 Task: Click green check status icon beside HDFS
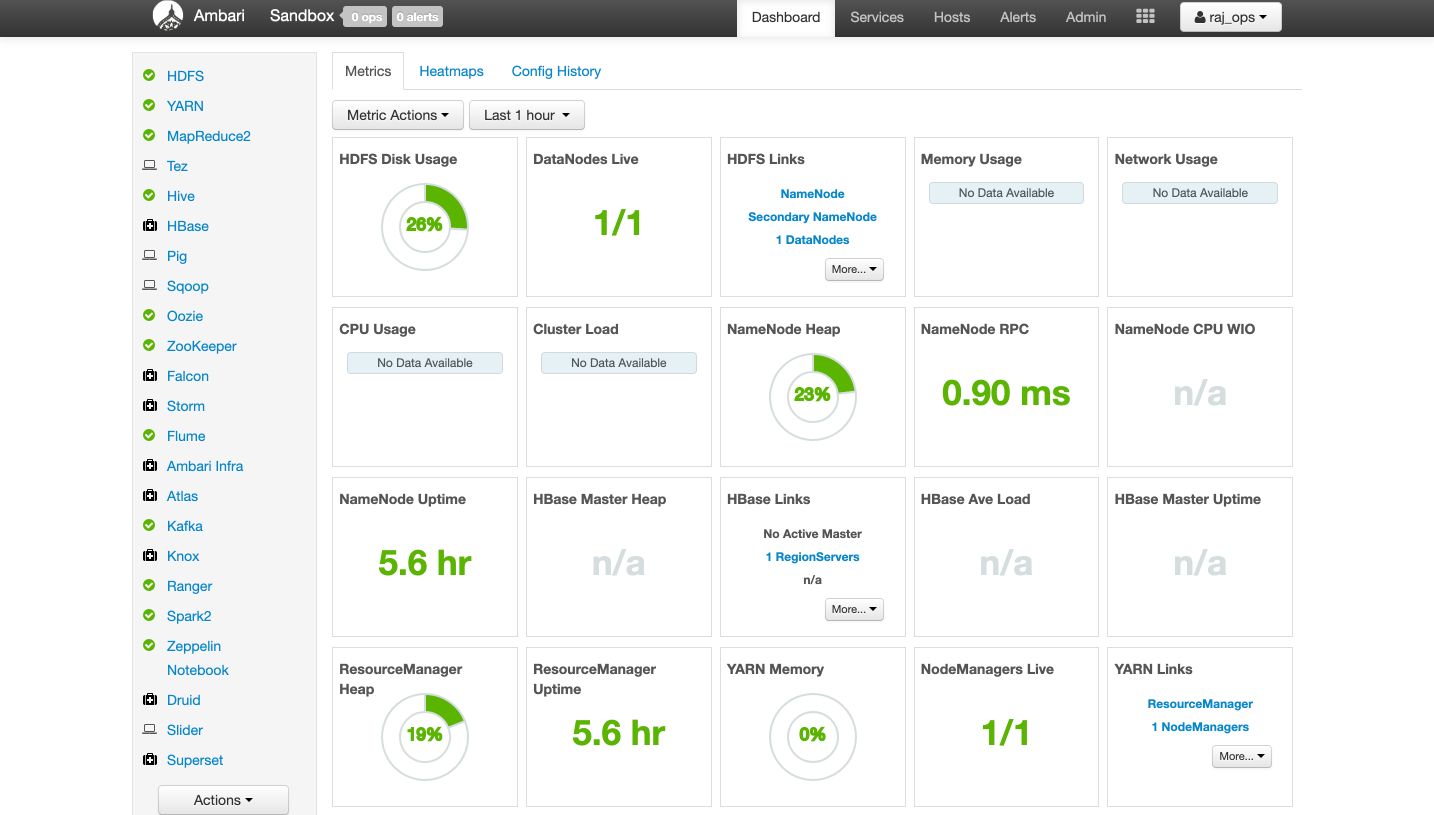[x=149, y=75]
